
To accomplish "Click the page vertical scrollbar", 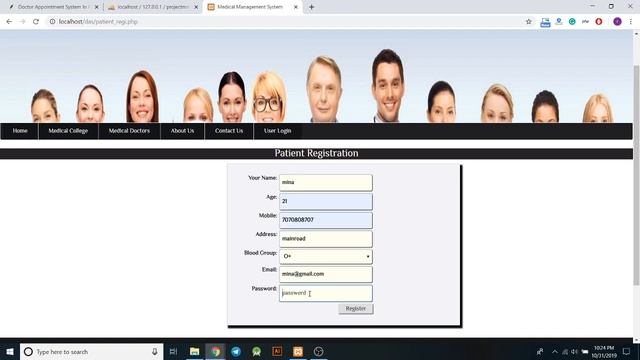I will [636, 176].
